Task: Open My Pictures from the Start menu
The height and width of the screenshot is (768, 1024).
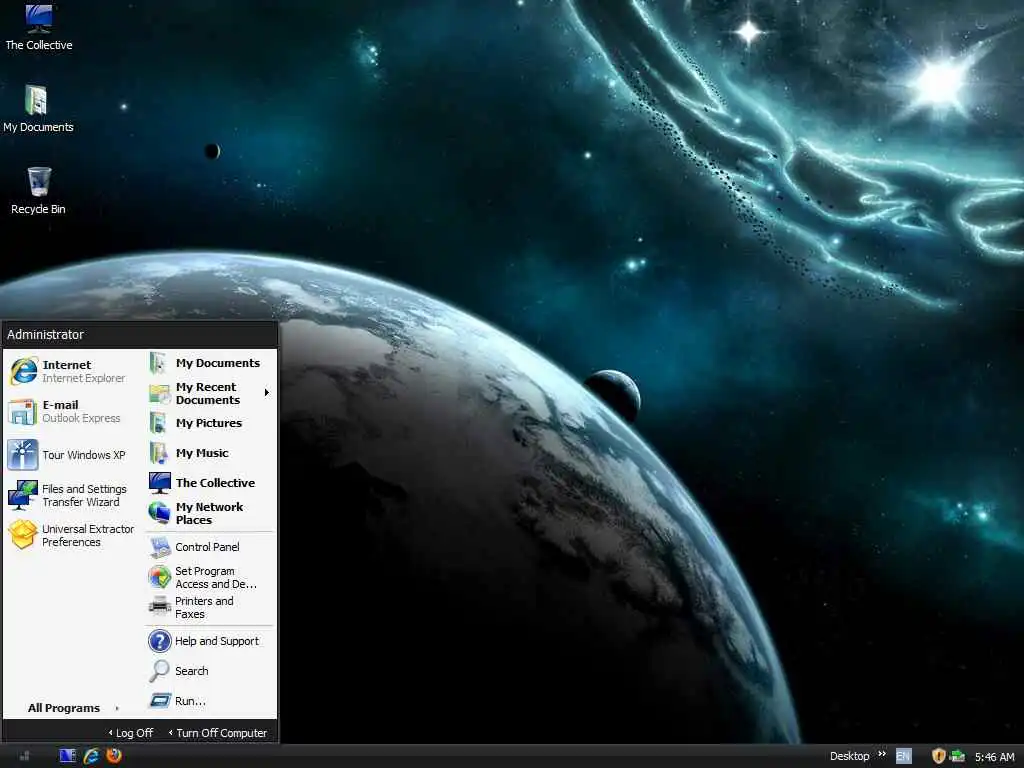Action: (x=210, y=423)
